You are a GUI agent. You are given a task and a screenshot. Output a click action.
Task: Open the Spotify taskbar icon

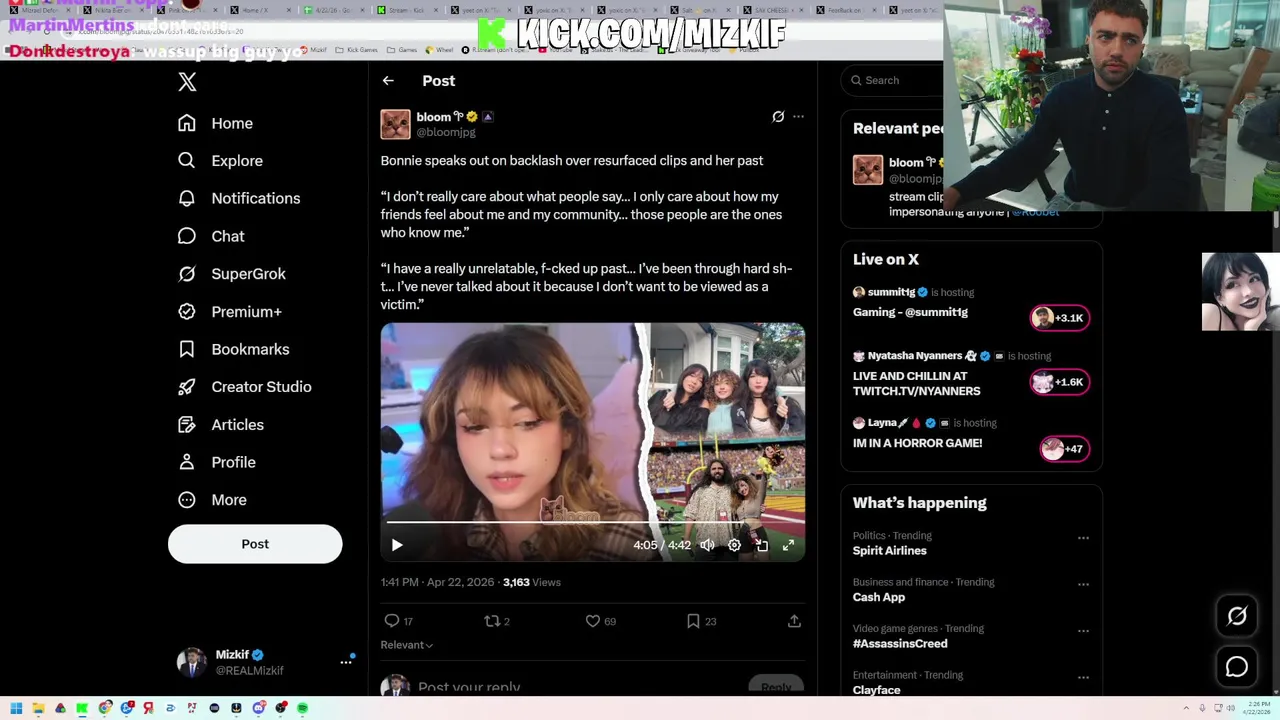point(302,708)
